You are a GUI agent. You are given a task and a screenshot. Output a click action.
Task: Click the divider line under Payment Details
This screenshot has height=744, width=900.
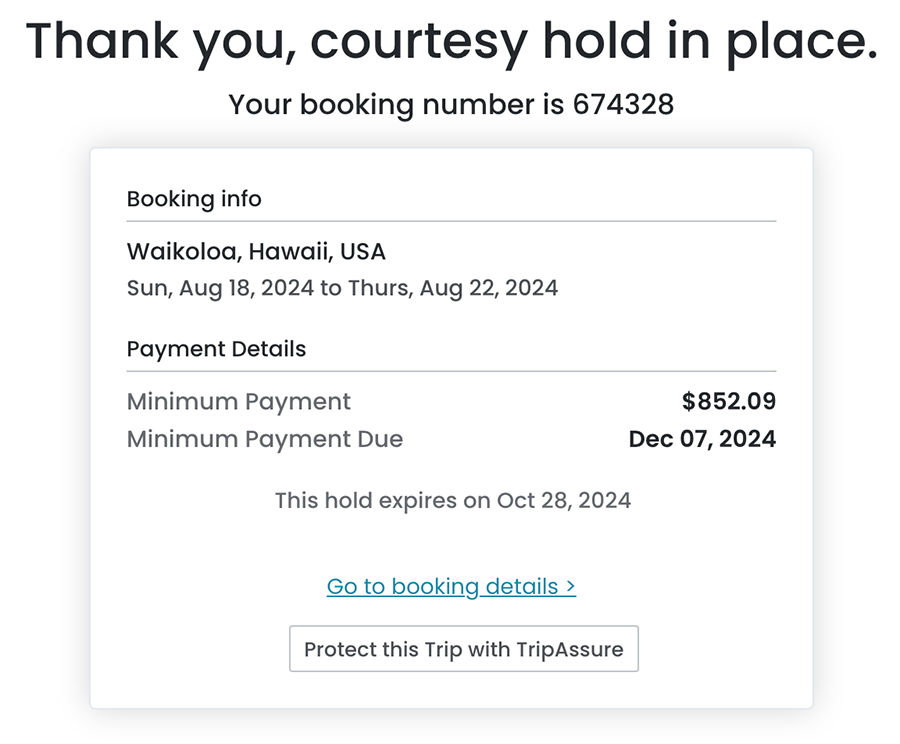point(451,371)
